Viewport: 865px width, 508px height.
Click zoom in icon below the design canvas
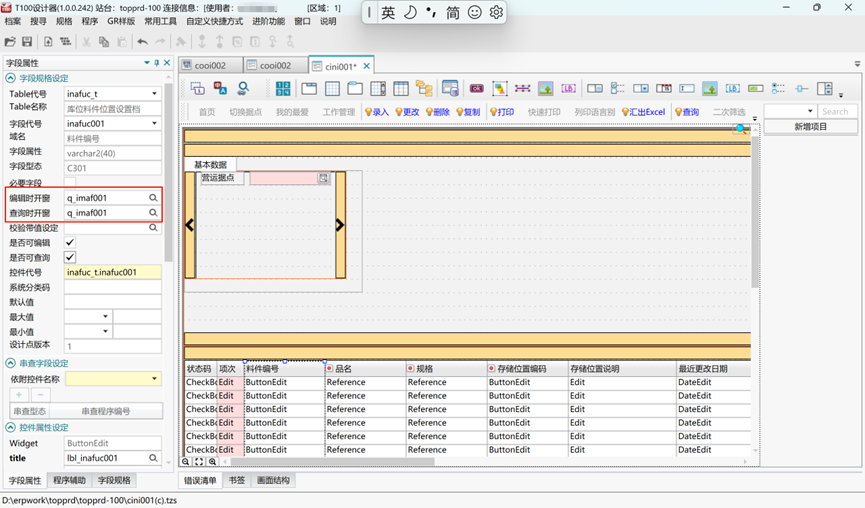click(x=212, y=462)
